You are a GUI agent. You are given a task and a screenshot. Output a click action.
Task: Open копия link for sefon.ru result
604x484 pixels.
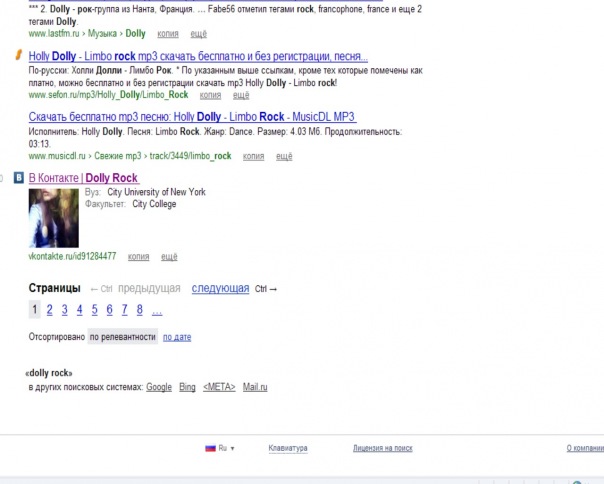click(x=210, y=95)
